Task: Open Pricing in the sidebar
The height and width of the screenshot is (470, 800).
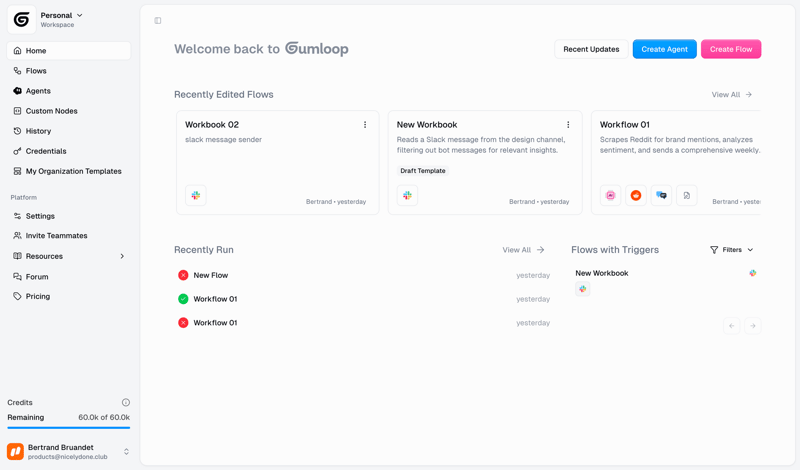Action: click(69, 296)
